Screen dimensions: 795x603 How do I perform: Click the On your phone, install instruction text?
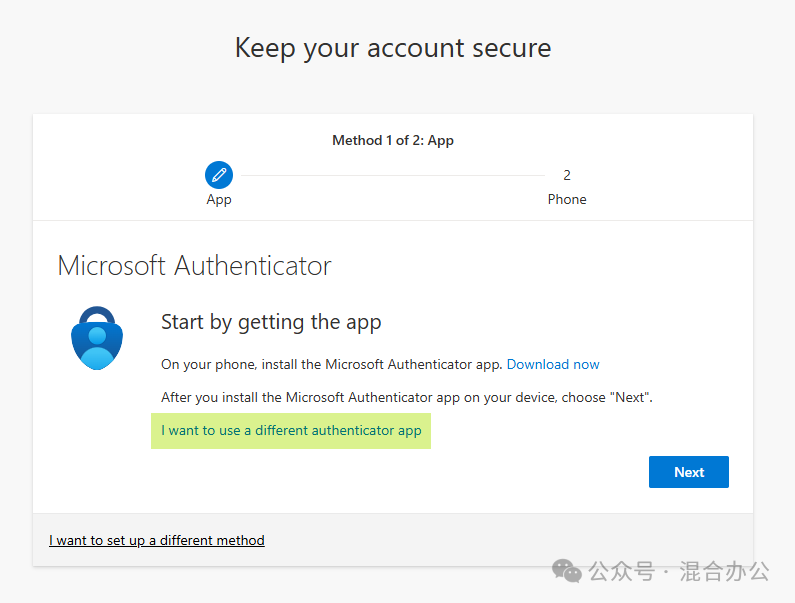tap(332, 364)
